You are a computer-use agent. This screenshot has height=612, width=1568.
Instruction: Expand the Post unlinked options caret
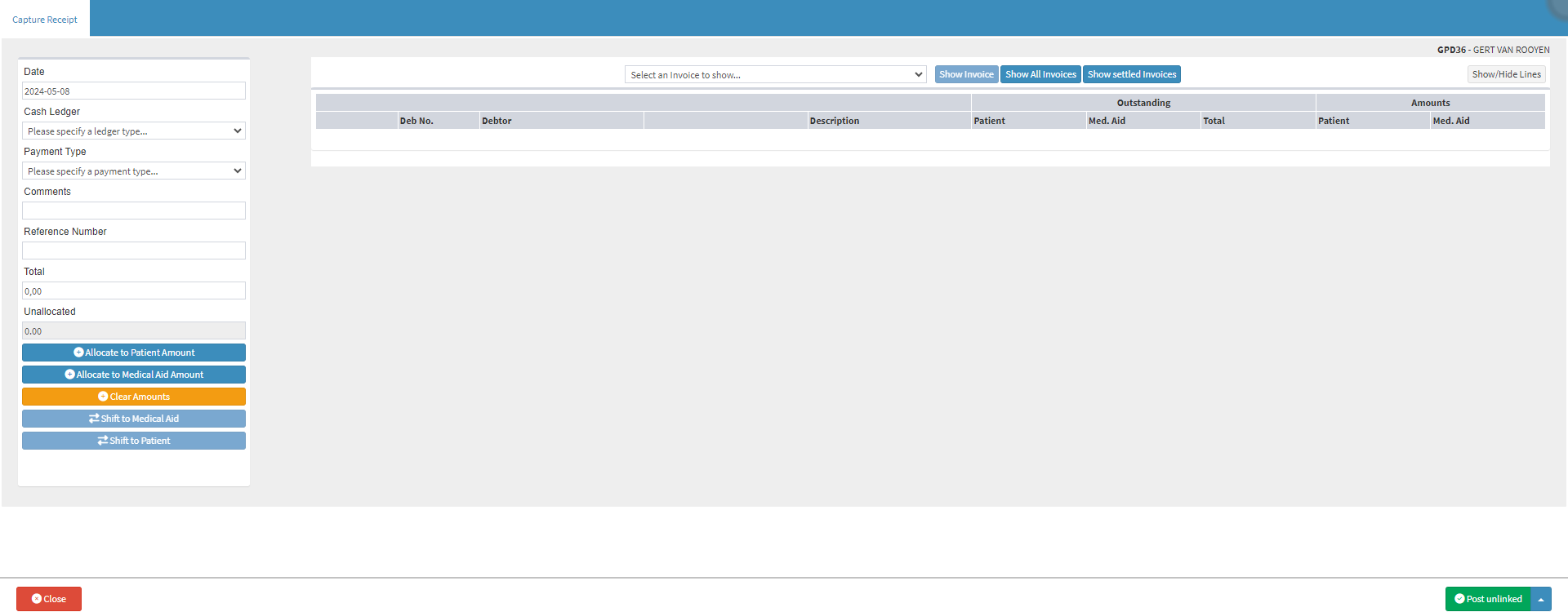point(1541,599)
